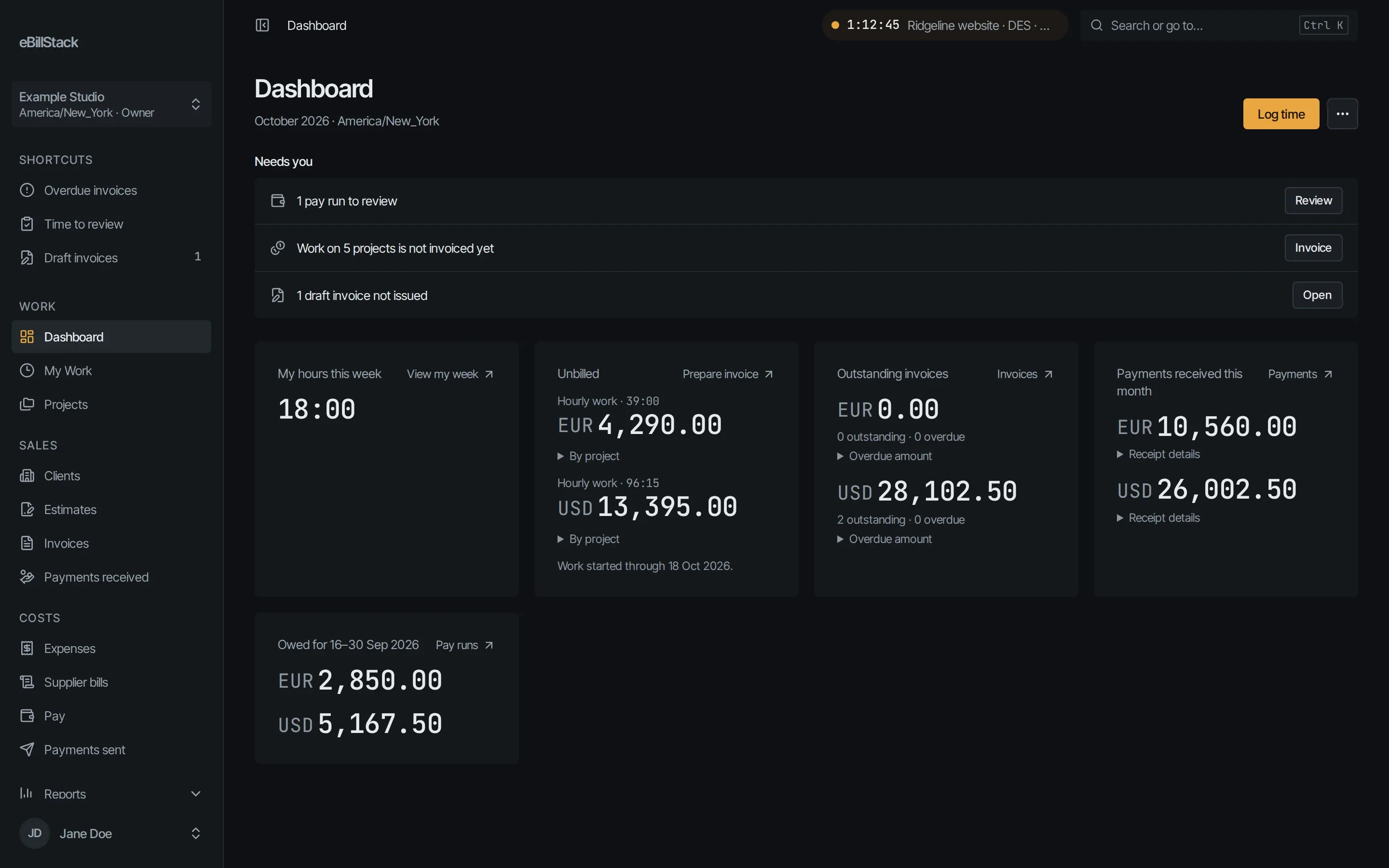Image resolution: width=1389 pixels, height=868 pixels.
Task: Click the My Work clock icon
Action: (x=27, y=370)
